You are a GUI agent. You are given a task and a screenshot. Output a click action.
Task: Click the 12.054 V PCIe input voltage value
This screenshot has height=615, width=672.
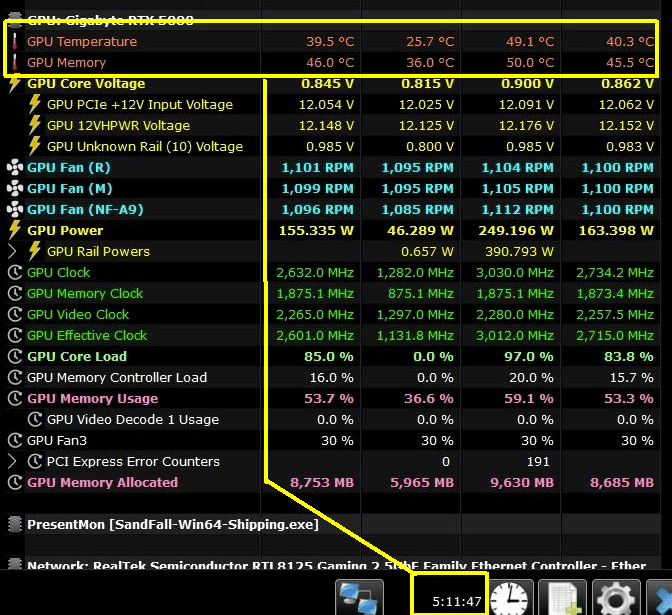(326, 105)
